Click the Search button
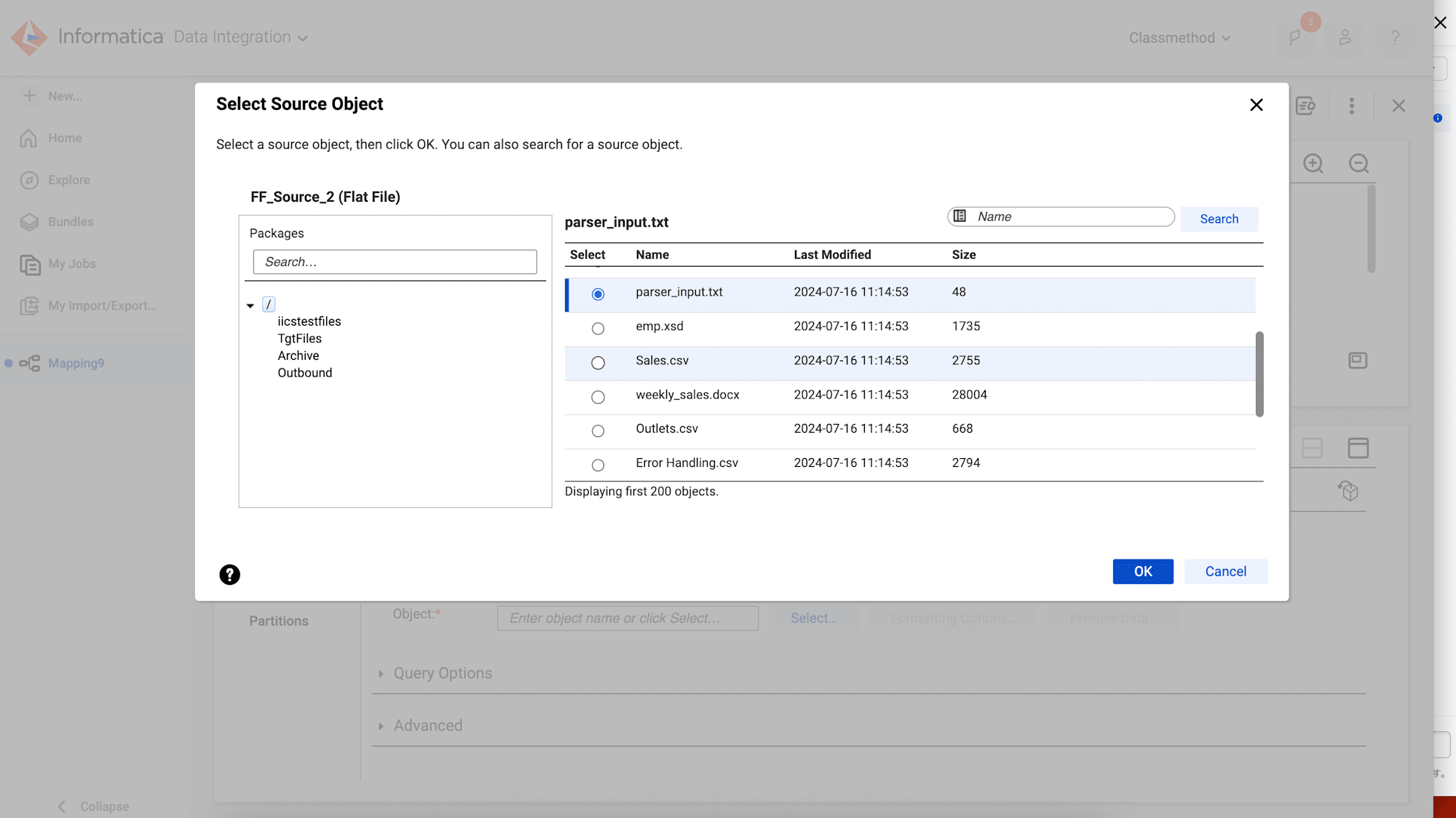Viewport: 1456px width, 818px height. tap(1219, 219)
